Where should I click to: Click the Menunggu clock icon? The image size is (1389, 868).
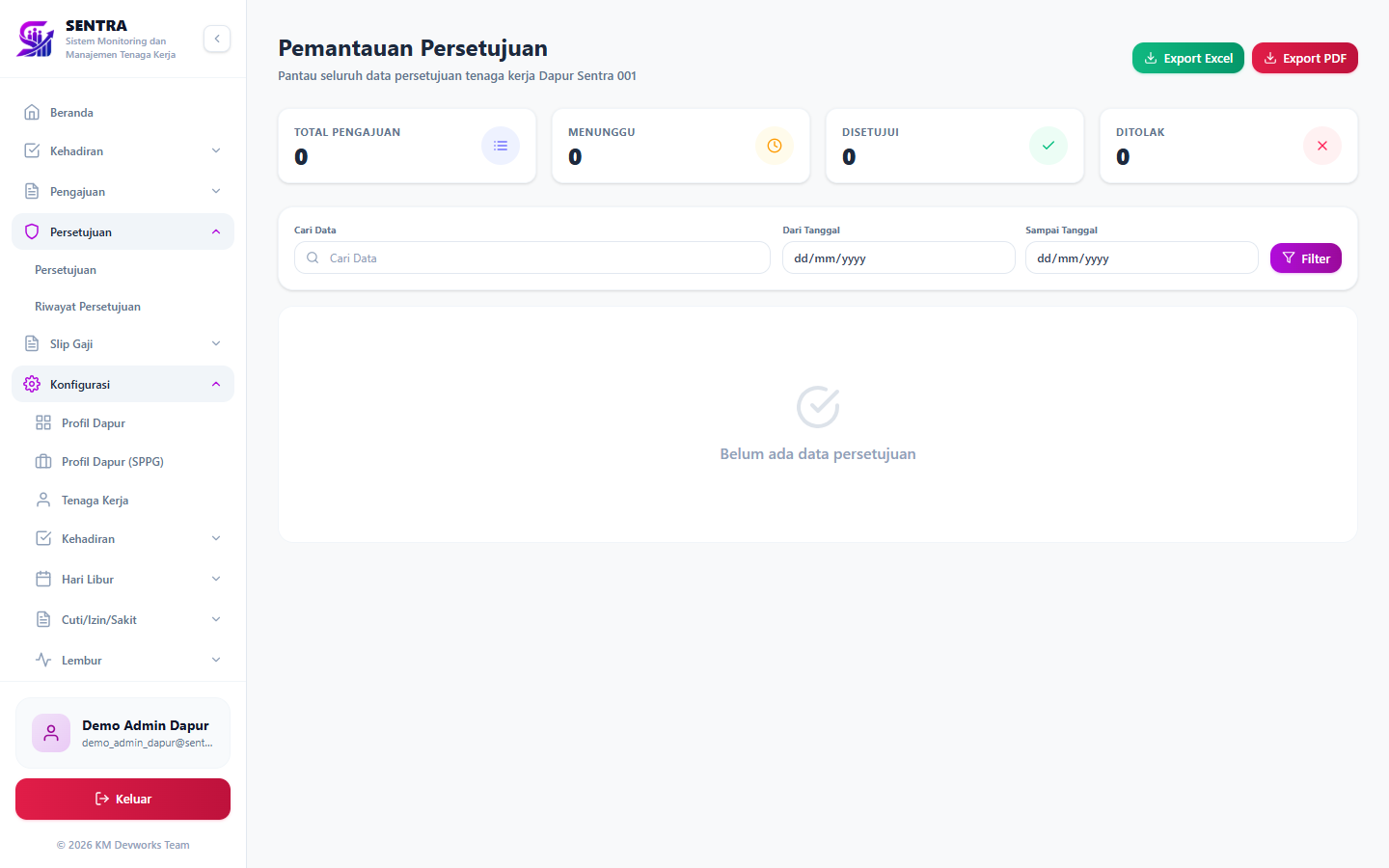(x=775, y=146)
